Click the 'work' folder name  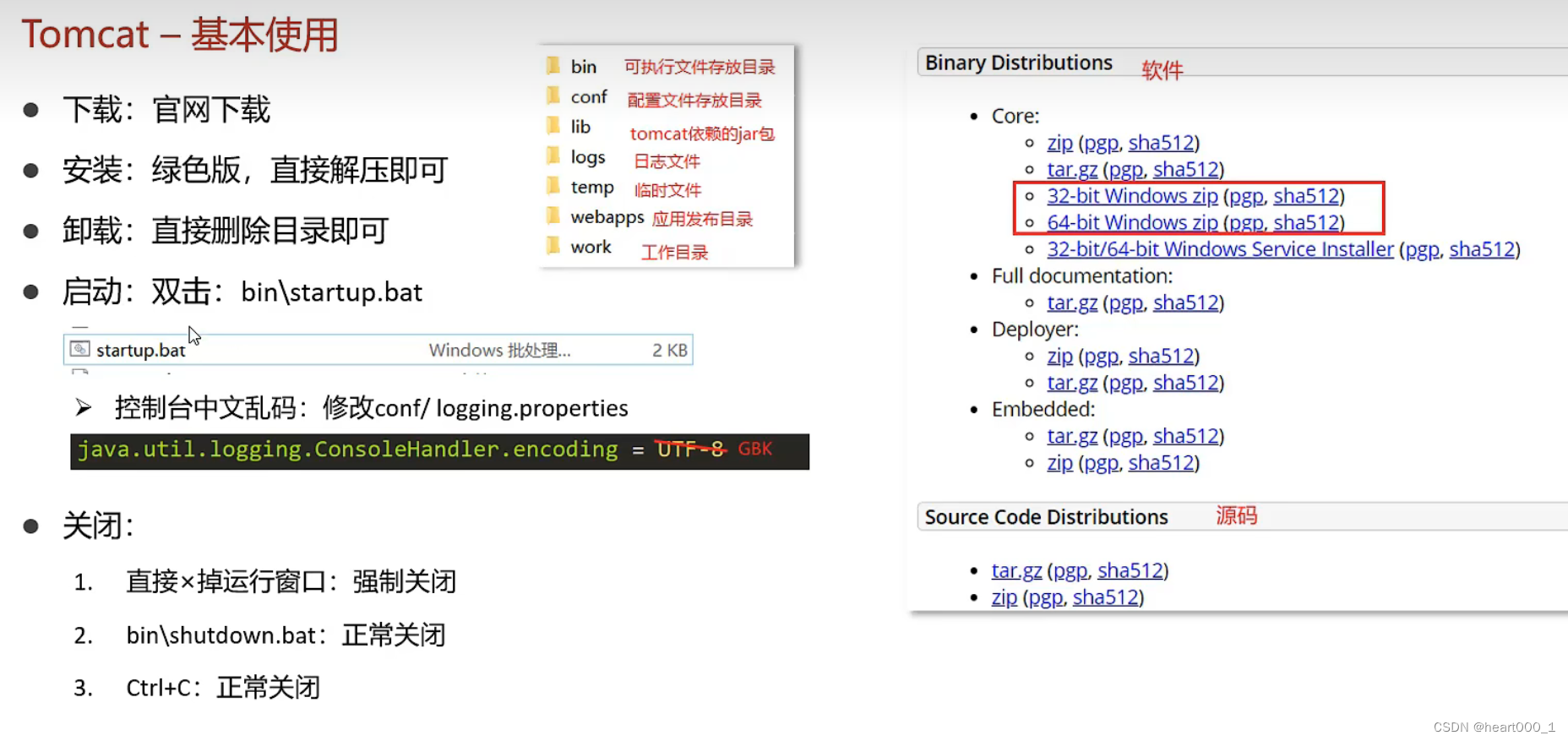point(591,248)
